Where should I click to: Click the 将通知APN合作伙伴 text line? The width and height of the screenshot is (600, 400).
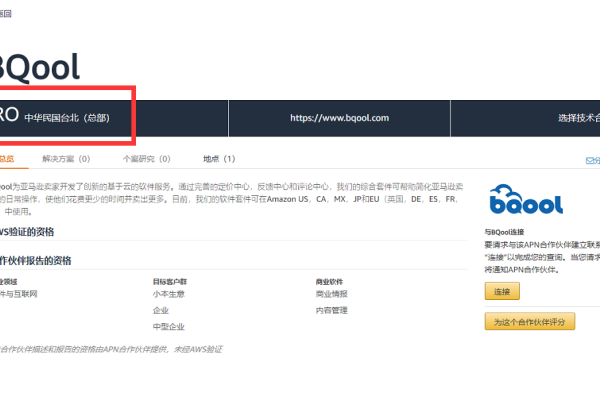(x=522, y=269)
